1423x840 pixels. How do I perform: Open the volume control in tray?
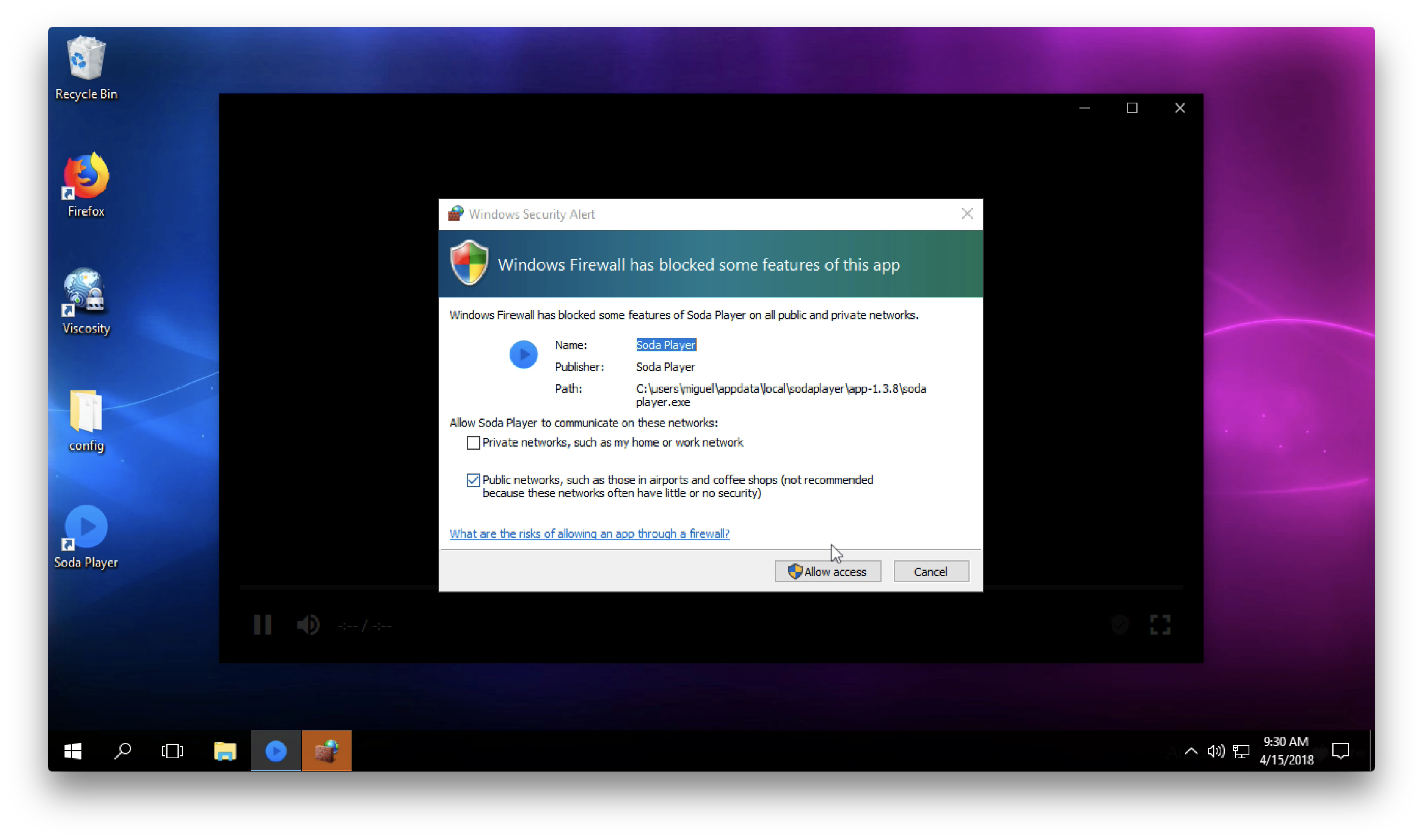1216,751
